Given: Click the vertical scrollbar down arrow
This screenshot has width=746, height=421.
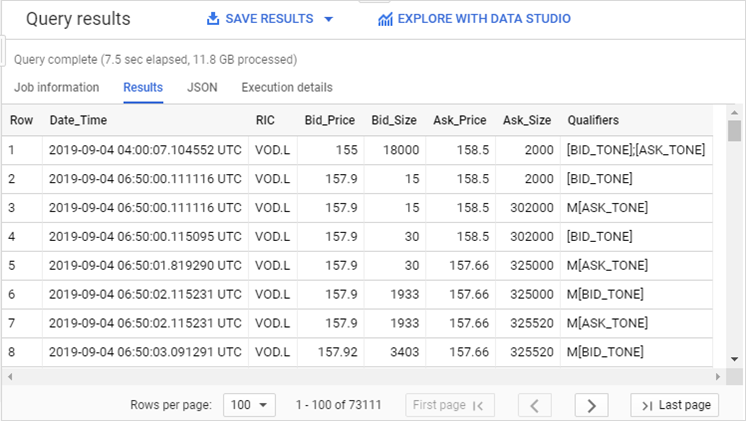Looking at the screenshot, I should coord(735,359).
